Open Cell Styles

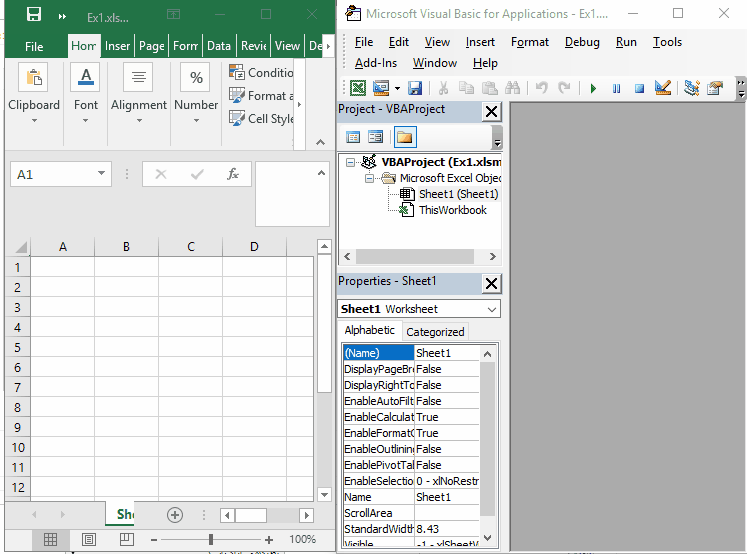tap(261, 118)
